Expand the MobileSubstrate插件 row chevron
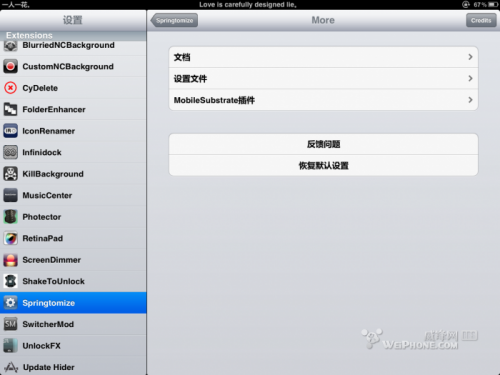Screen dimensions: 500x375 tap(470, 100)
